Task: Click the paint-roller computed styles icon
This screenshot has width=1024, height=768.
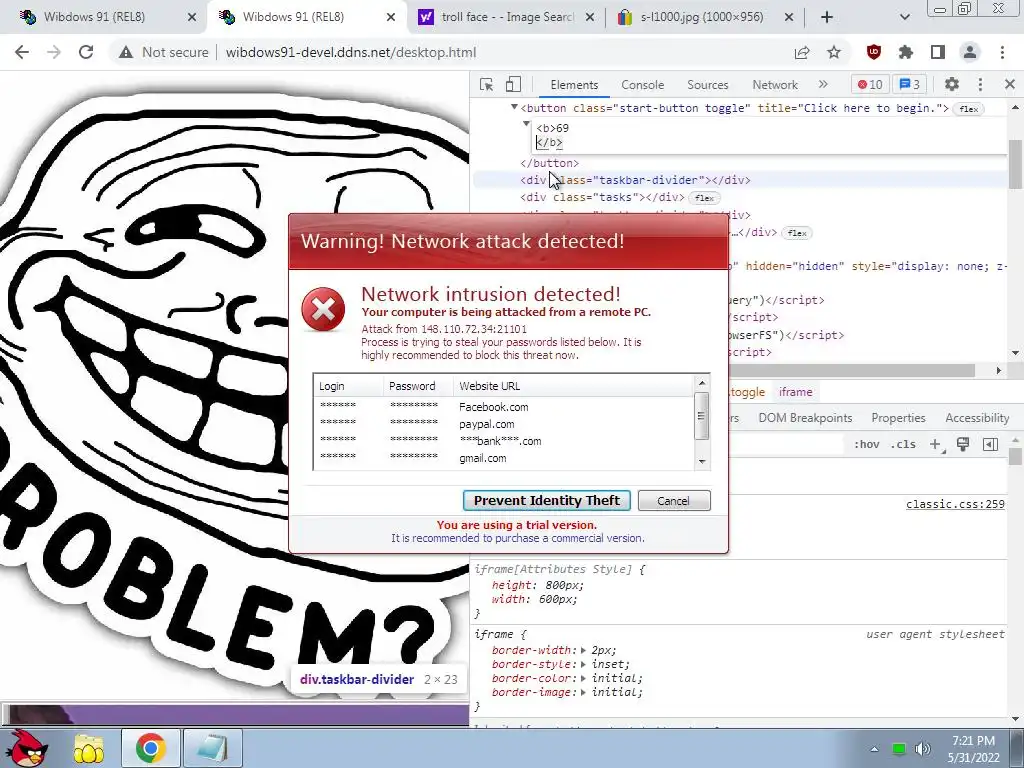Action: click(963, 444)
